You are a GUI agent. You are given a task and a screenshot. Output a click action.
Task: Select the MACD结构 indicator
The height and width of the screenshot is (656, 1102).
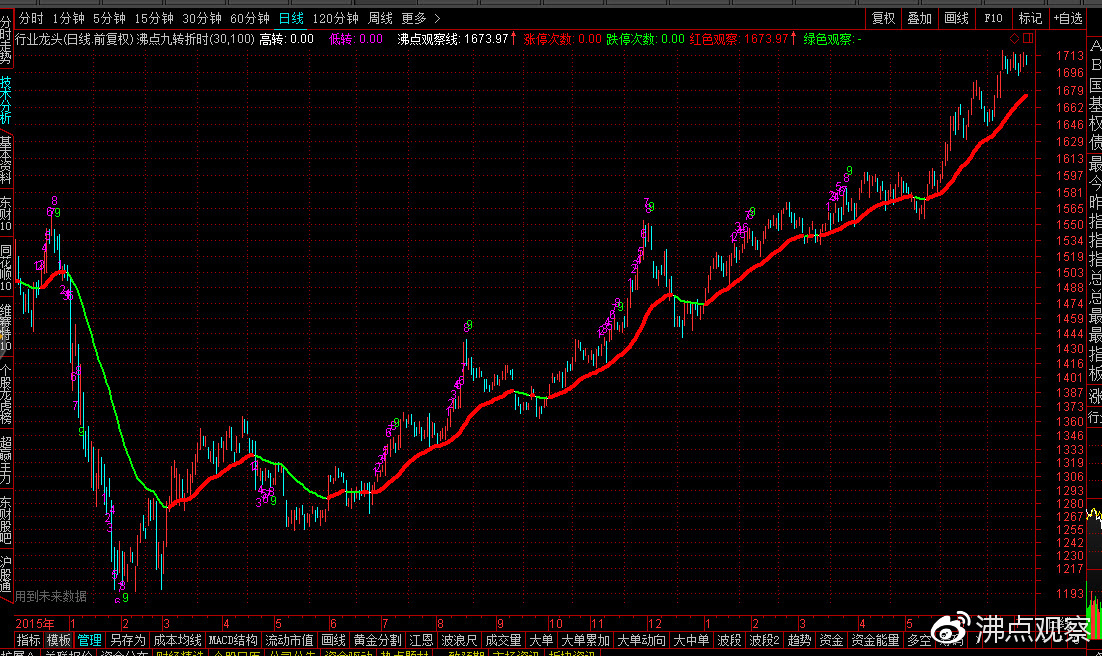233,641
